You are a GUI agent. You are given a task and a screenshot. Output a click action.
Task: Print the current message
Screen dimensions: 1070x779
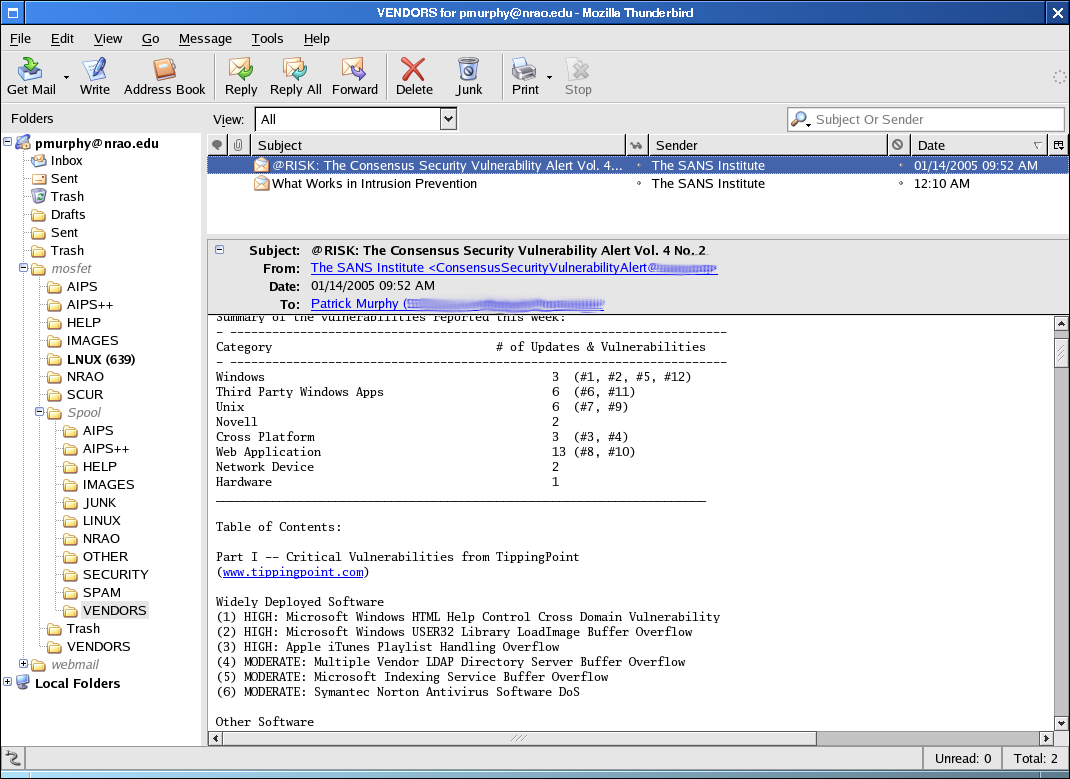pos(525,76)
